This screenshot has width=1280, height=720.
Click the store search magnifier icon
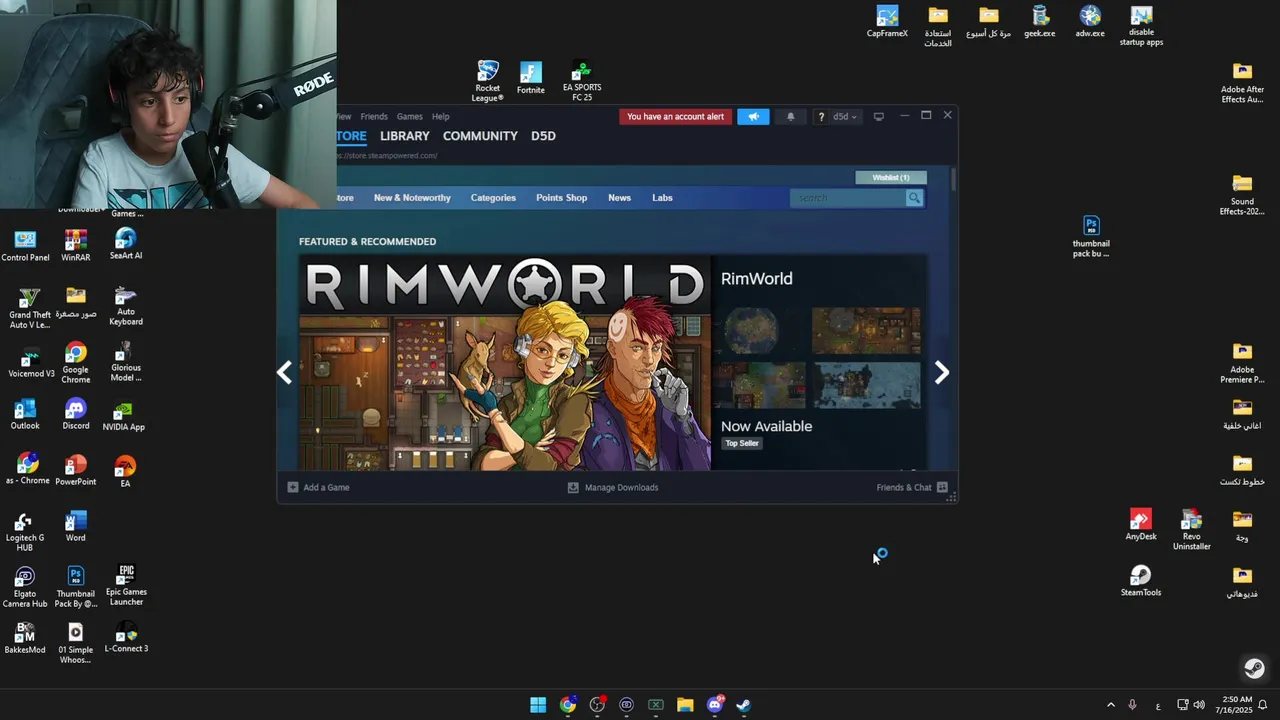click(x=914, y=198)
